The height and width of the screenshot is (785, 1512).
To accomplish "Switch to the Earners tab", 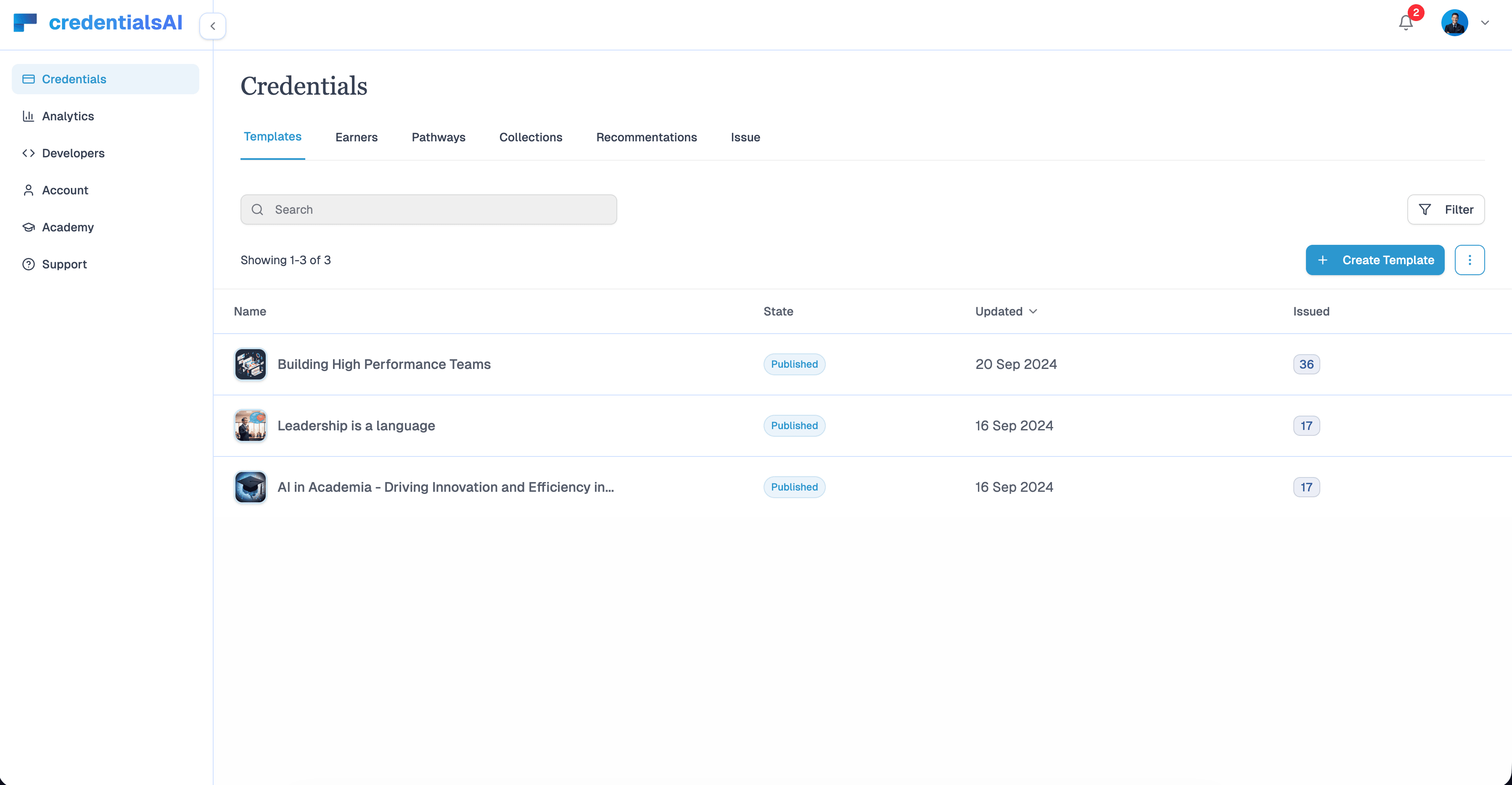I will [356, 137].
